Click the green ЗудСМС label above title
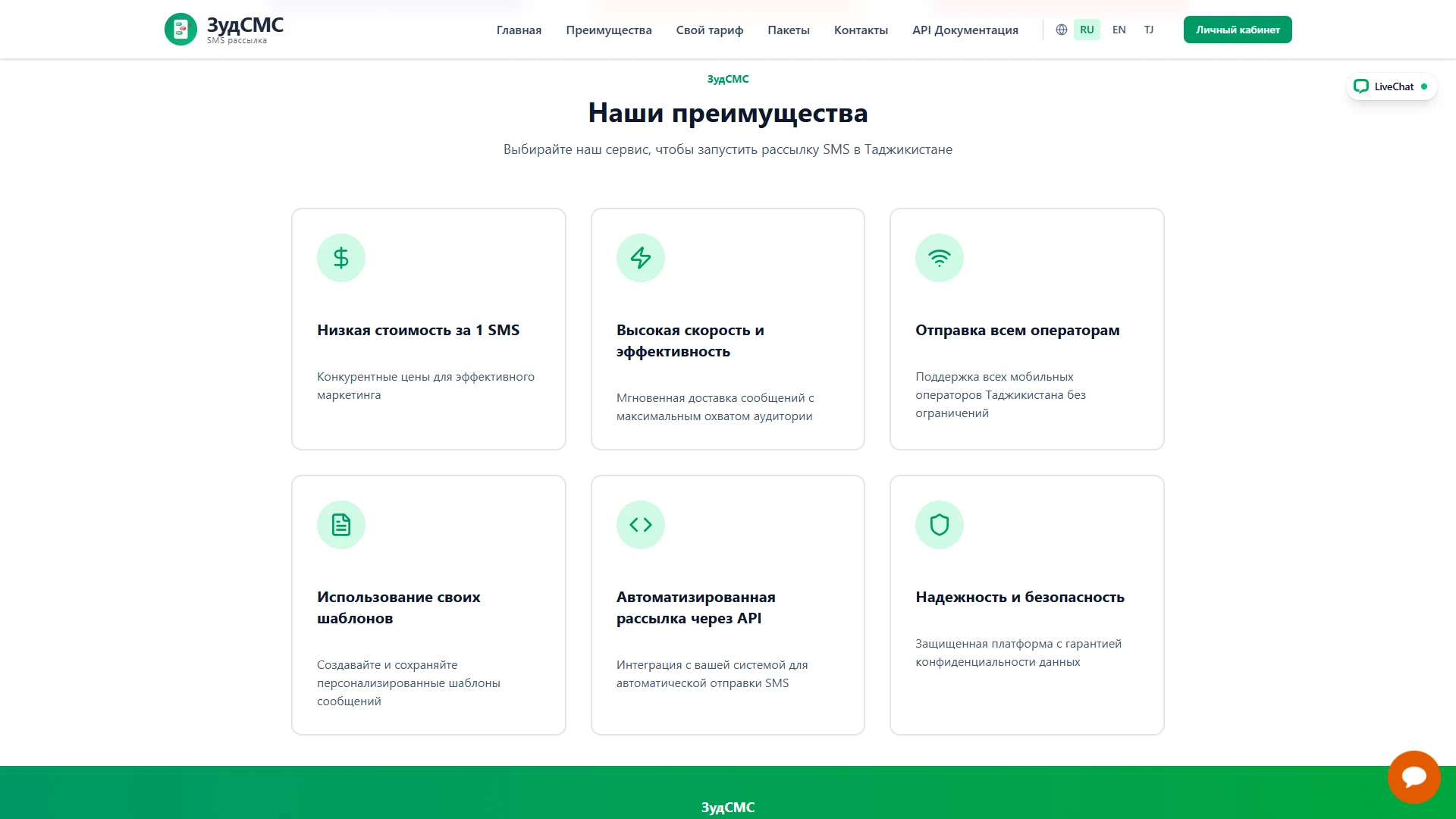 click(728, 79)
